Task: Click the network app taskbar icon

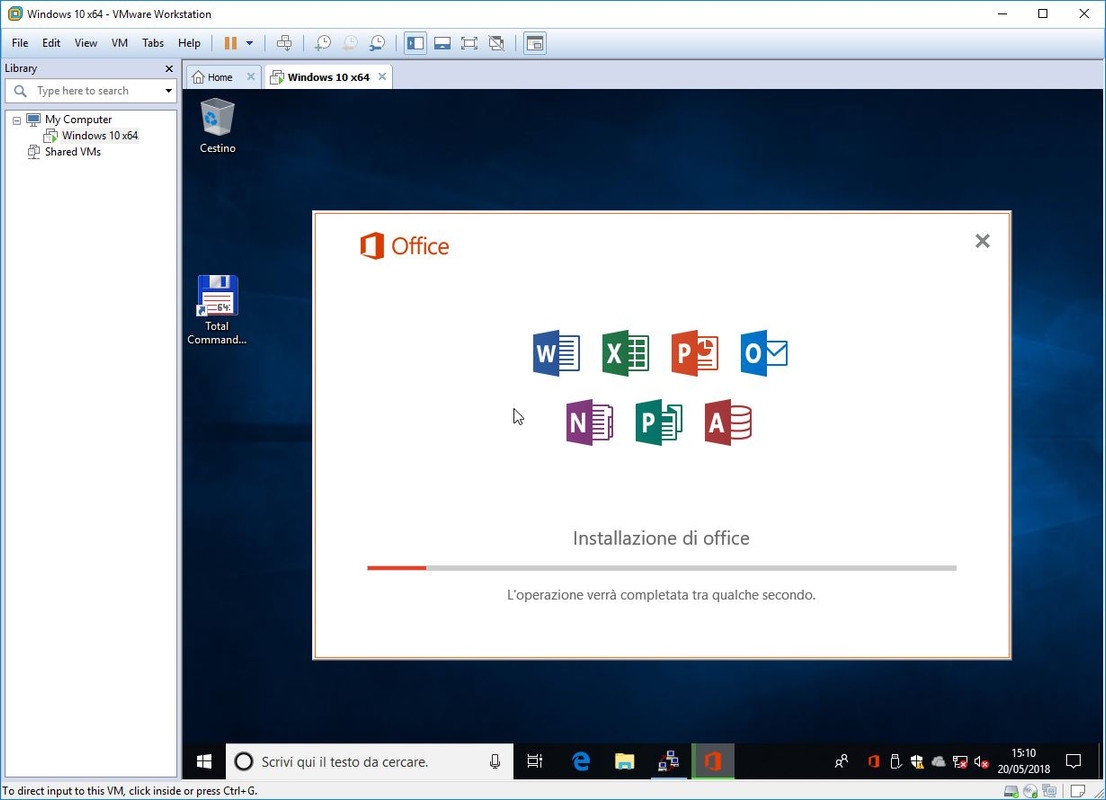Action: click(669, 761)
